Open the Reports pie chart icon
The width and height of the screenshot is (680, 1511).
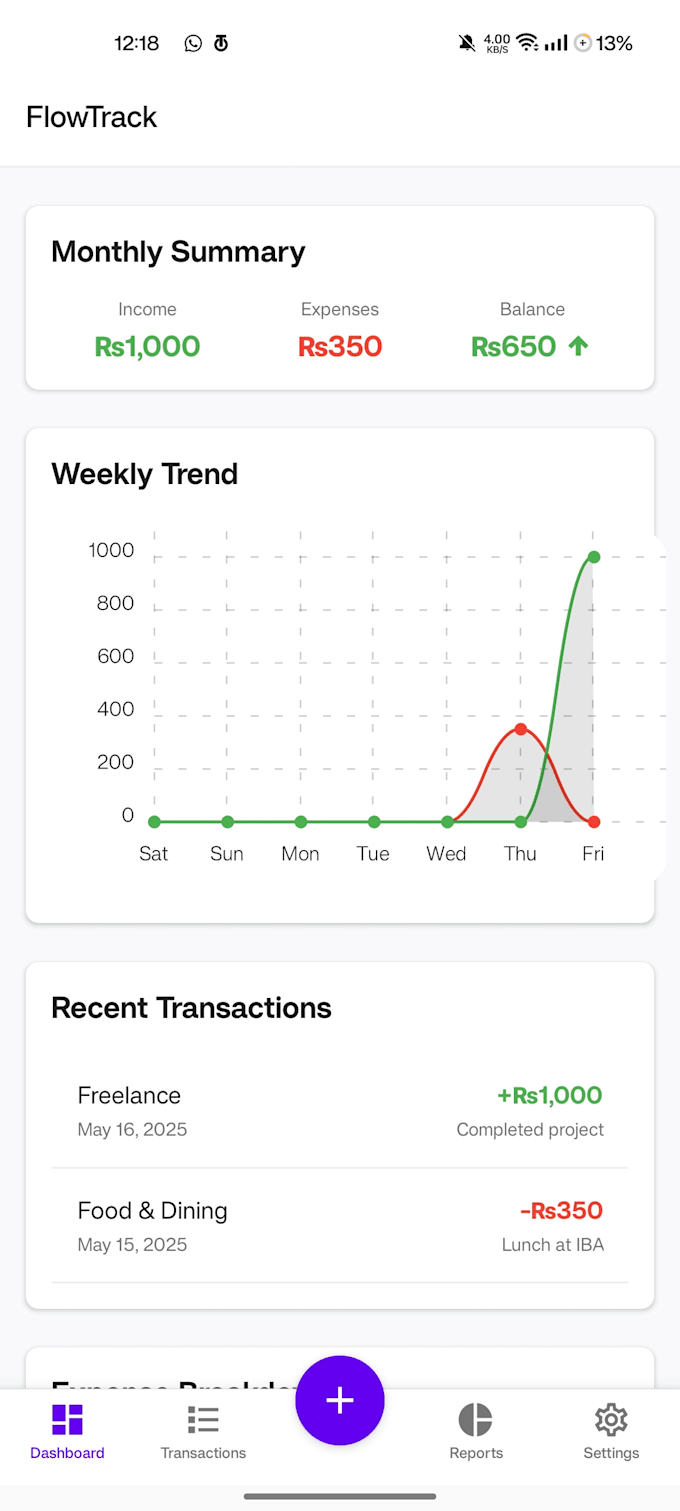pos(476,1419)
